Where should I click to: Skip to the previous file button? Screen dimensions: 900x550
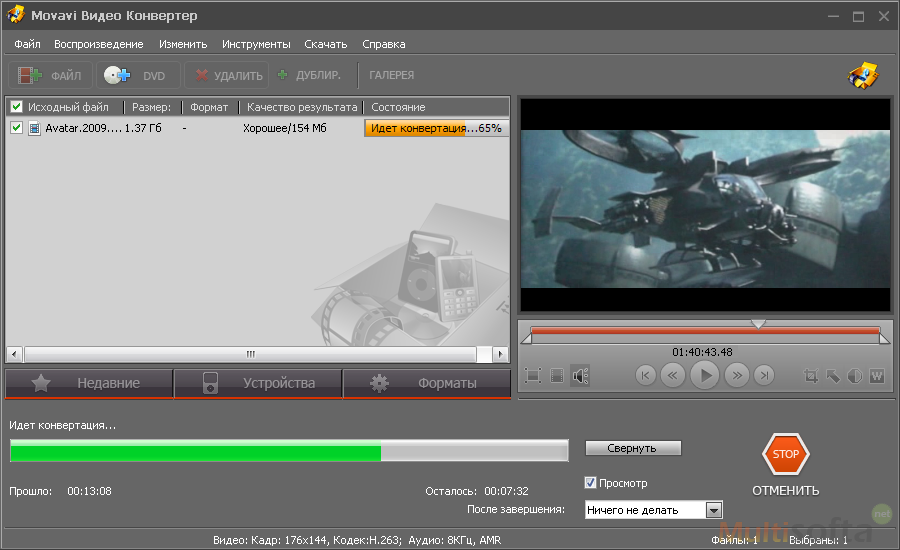646,376
